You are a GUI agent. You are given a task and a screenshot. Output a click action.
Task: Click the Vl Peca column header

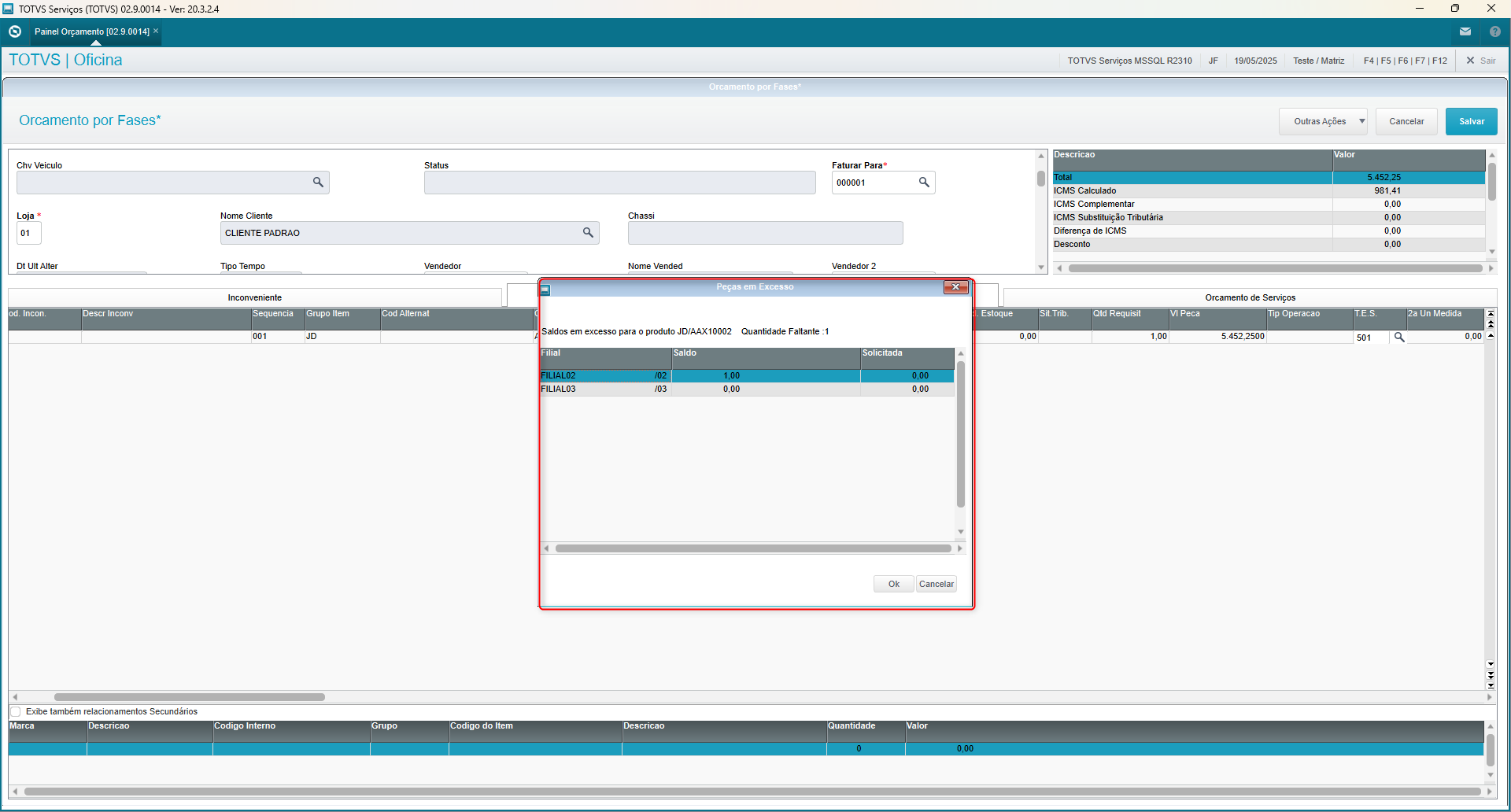click(1217, 319)
